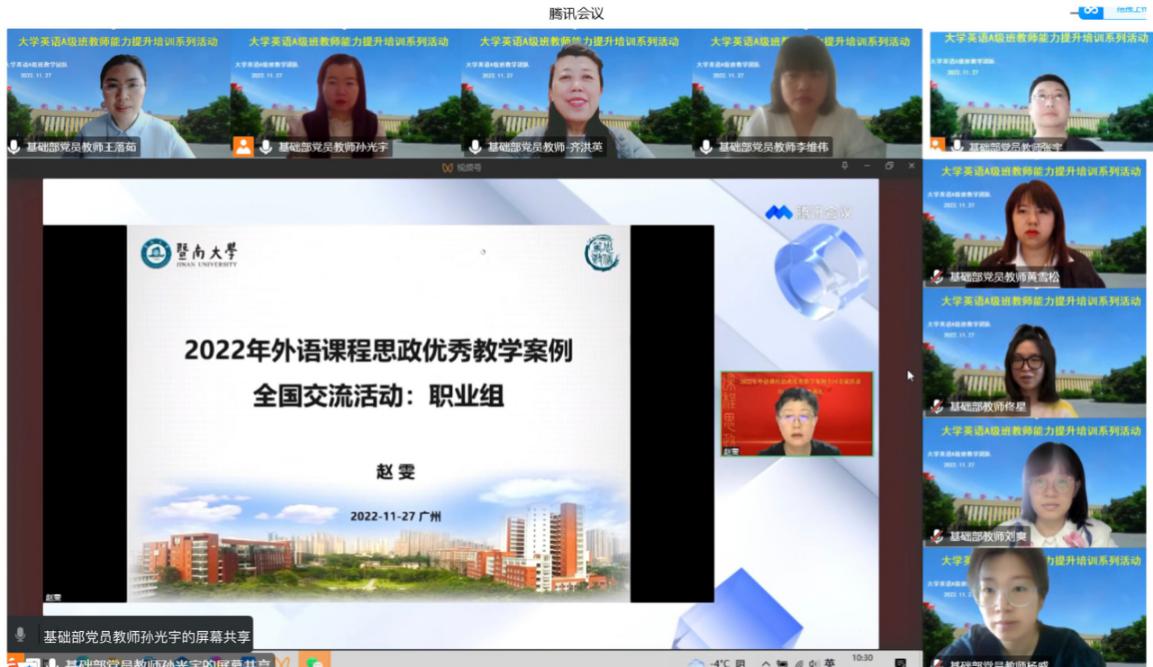The height and width of the screenshot is (667, 1153).
Task: Click muted microphone icon beside 黄雪松
Action: pos(937,277)
